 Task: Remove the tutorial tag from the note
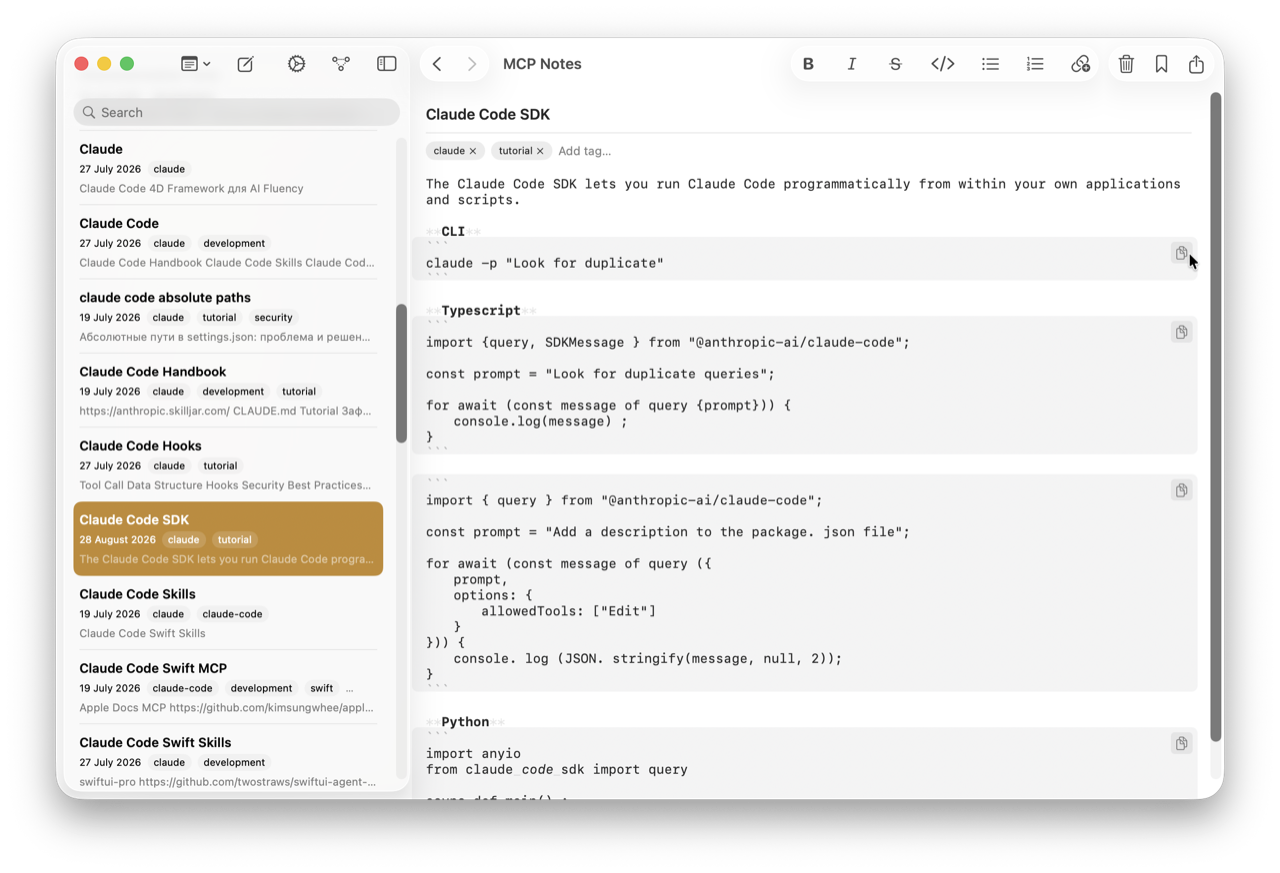point(540,151)
